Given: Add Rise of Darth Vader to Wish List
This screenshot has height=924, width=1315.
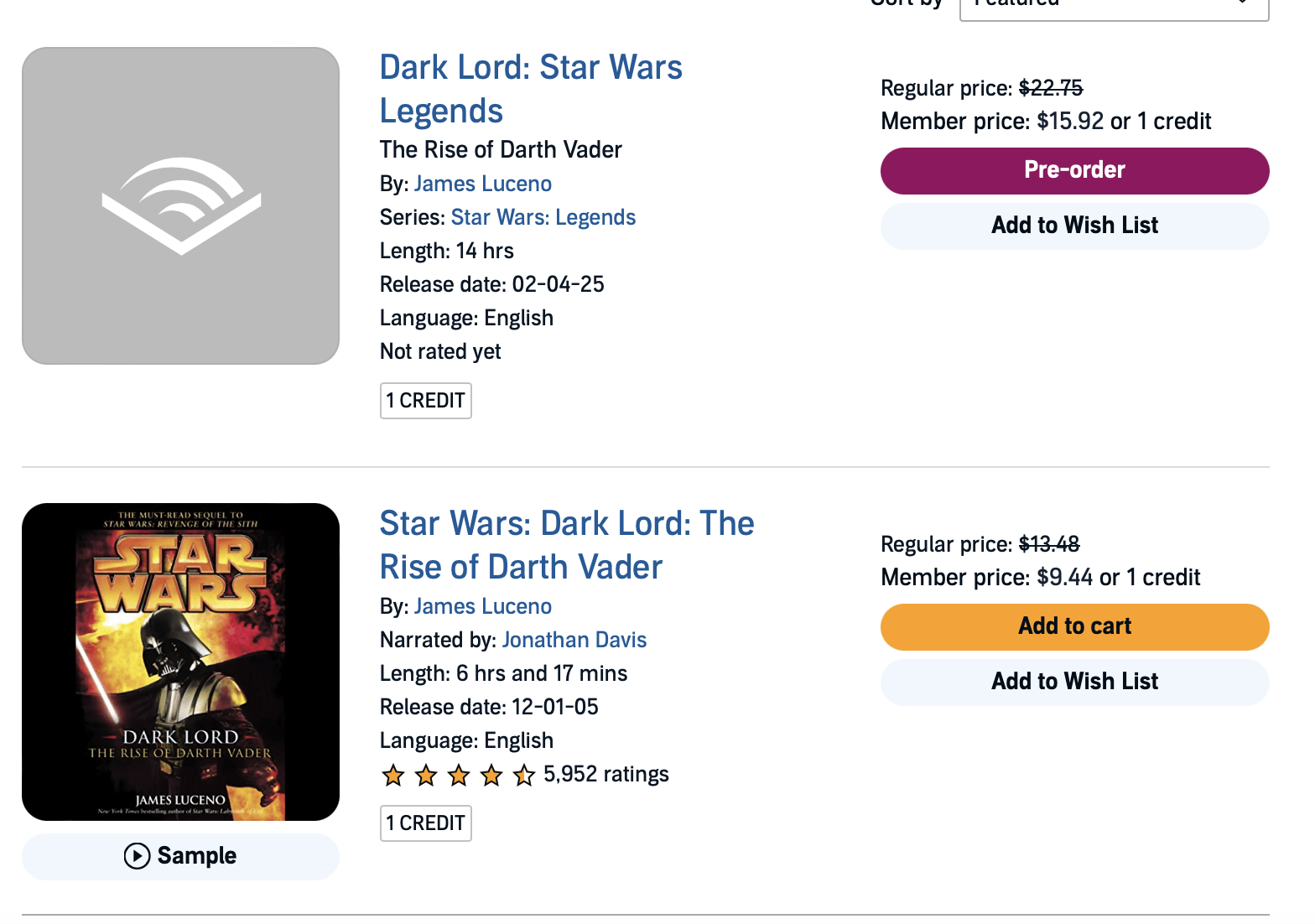Looking at the screenshot, I should [x=1073, y=682].
